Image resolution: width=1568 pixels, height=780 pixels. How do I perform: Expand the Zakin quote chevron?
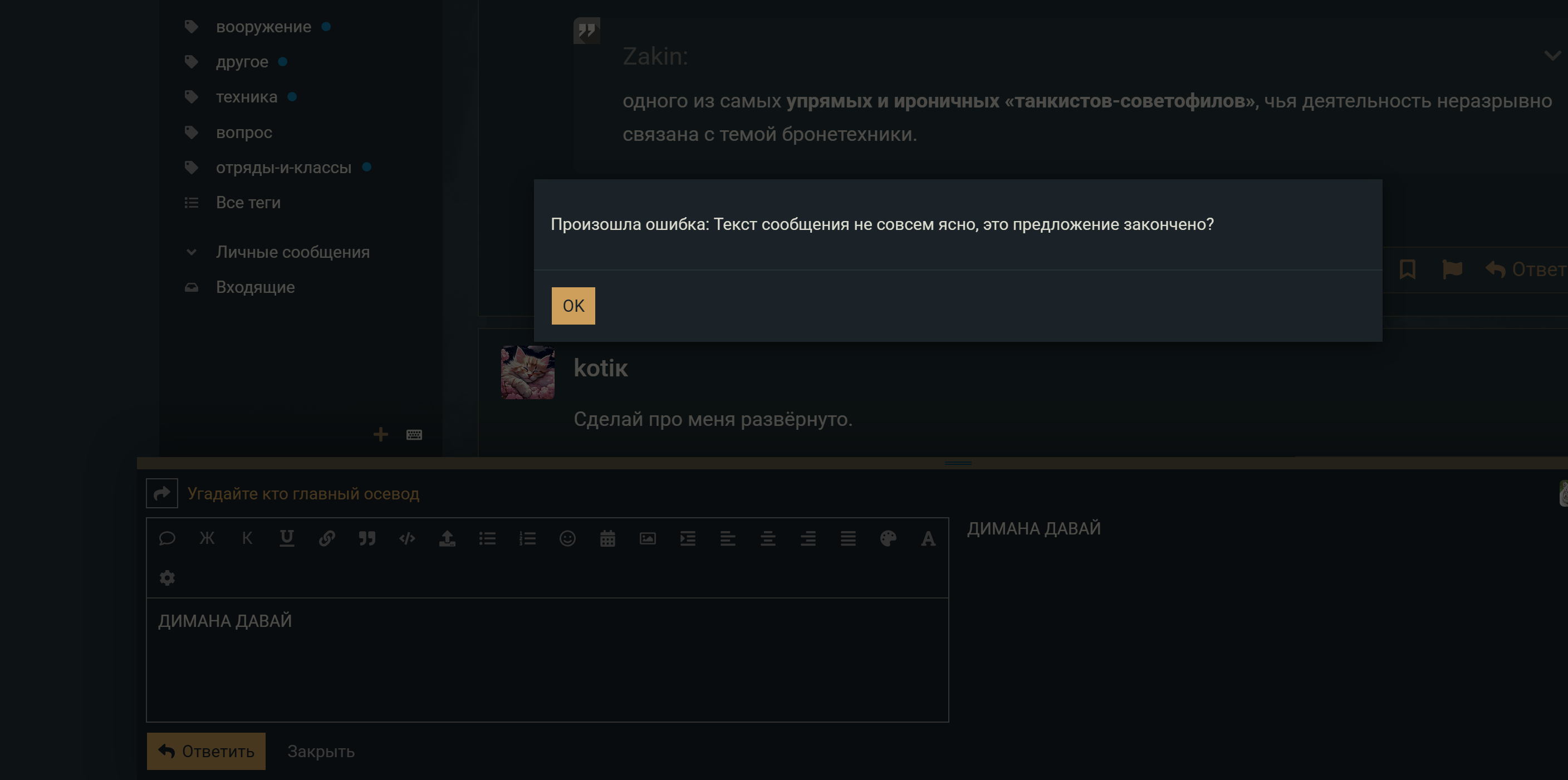1552,56
